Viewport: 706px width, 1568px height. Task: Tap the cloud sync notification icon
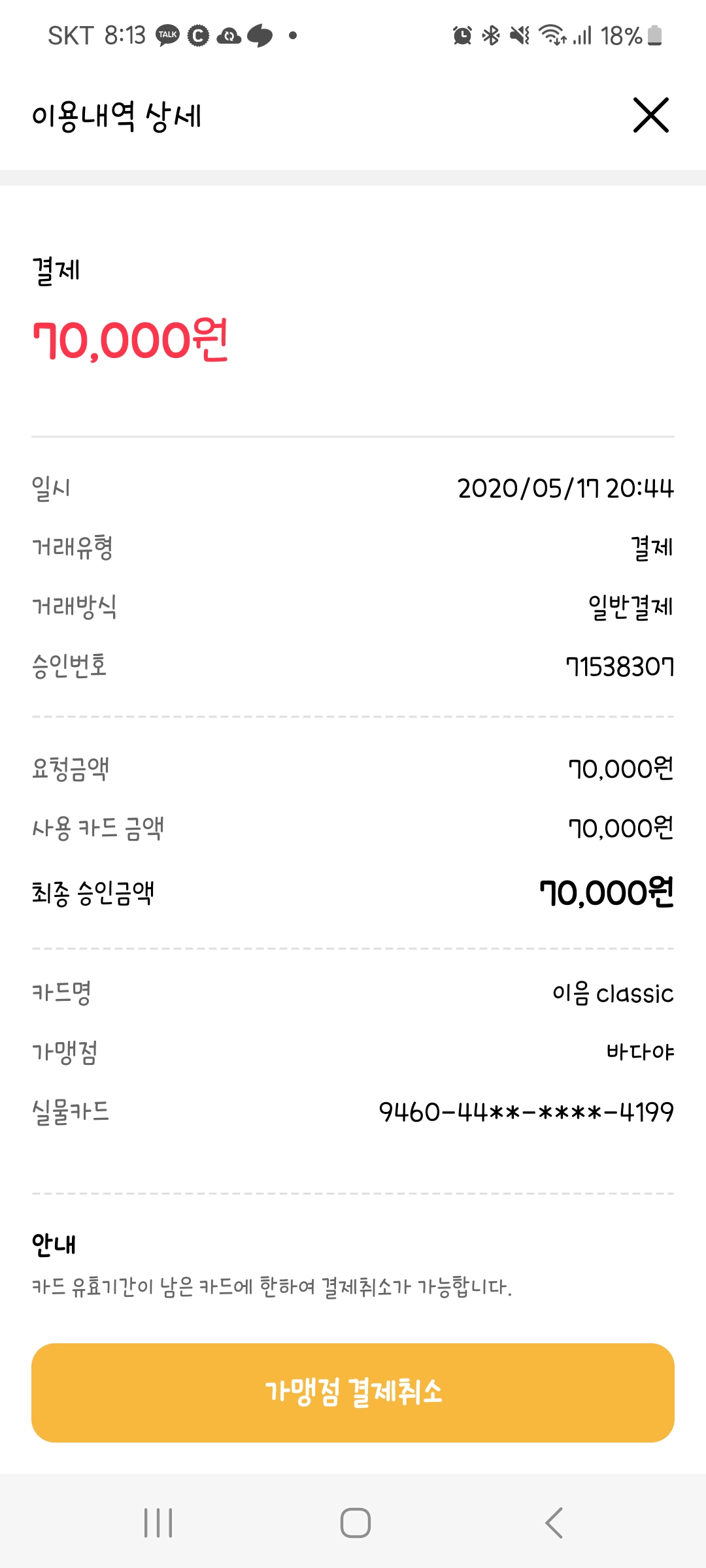(229, 35)
